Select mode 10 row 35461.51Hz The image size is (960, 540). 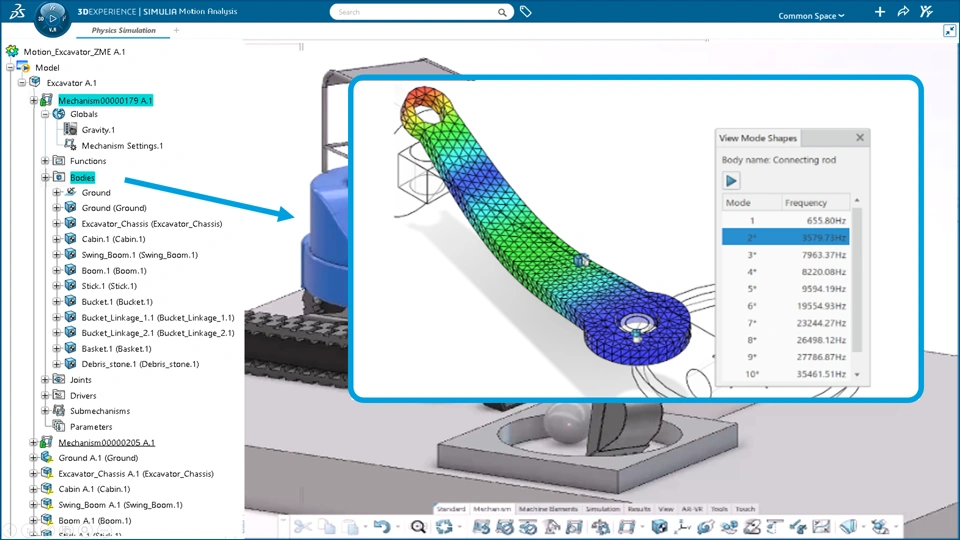[786, 374]
